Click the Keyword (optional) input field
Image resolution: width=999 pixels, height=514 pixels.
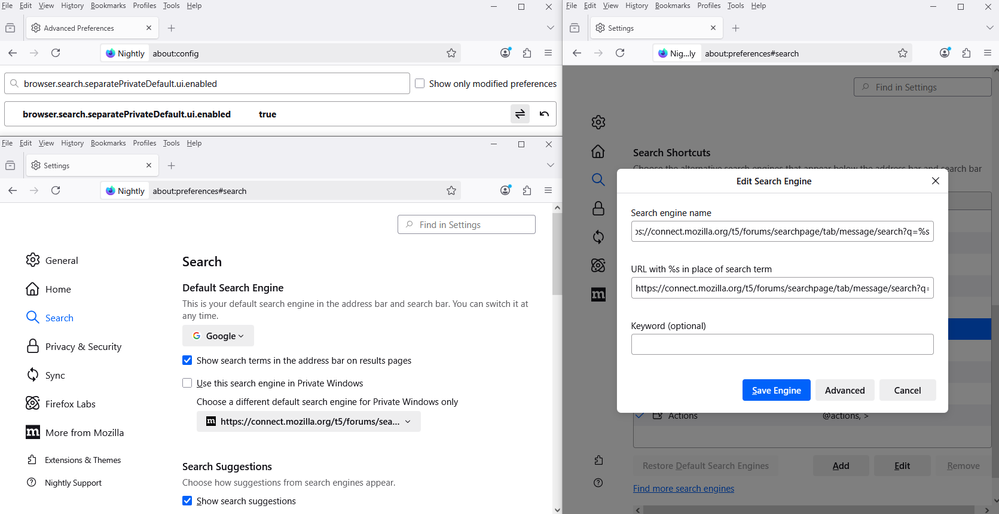pos(782,345)
